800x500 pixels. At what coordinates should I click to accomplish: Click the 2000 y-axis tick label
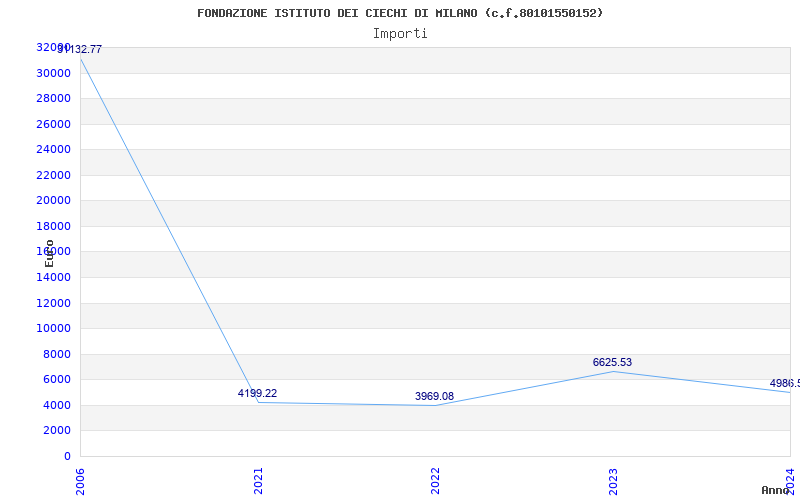[x=57, y=431]
